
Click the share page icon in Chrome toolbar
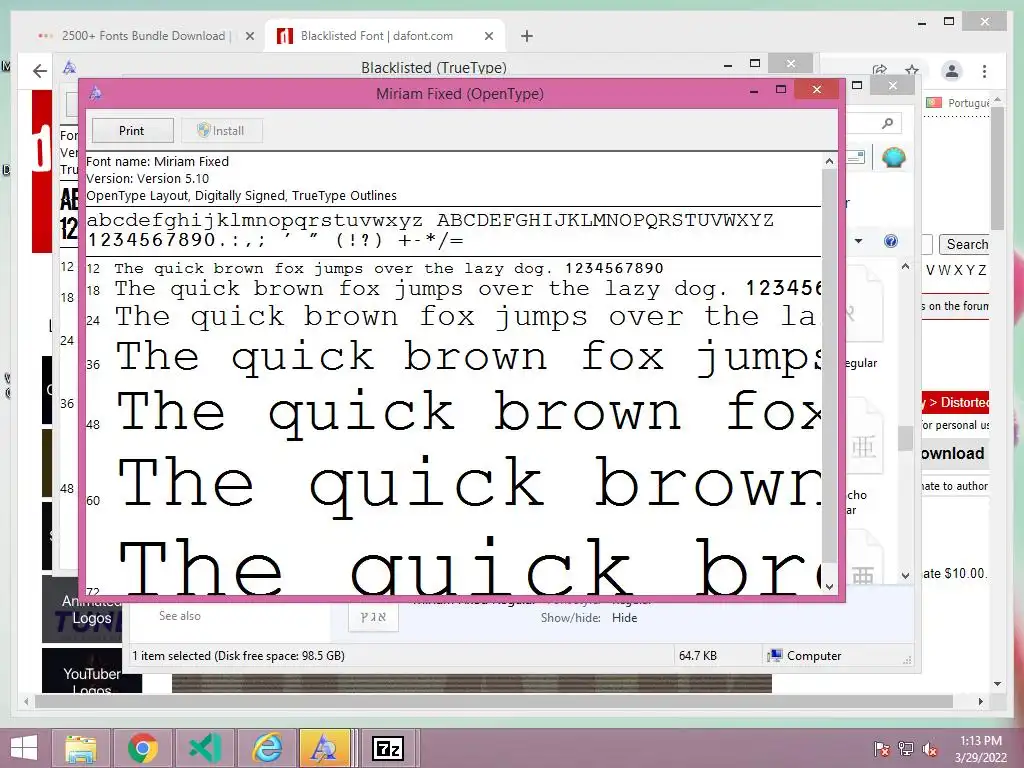click(880, 70)
